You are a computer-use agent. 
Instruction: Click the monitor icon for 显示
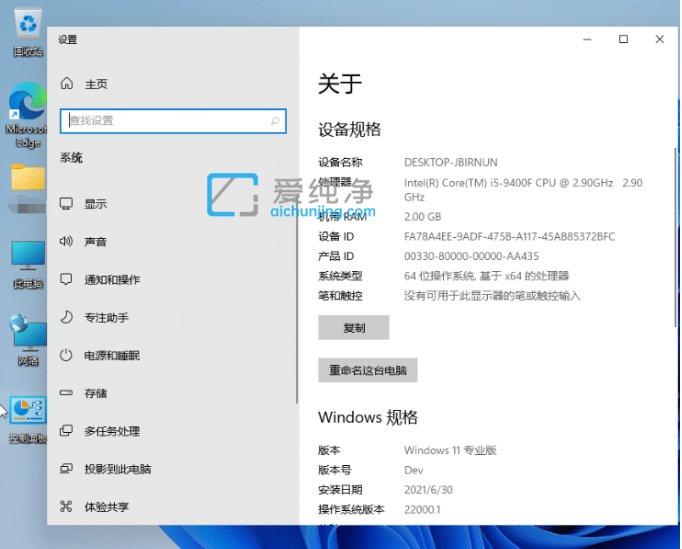(x=67, y=204)
